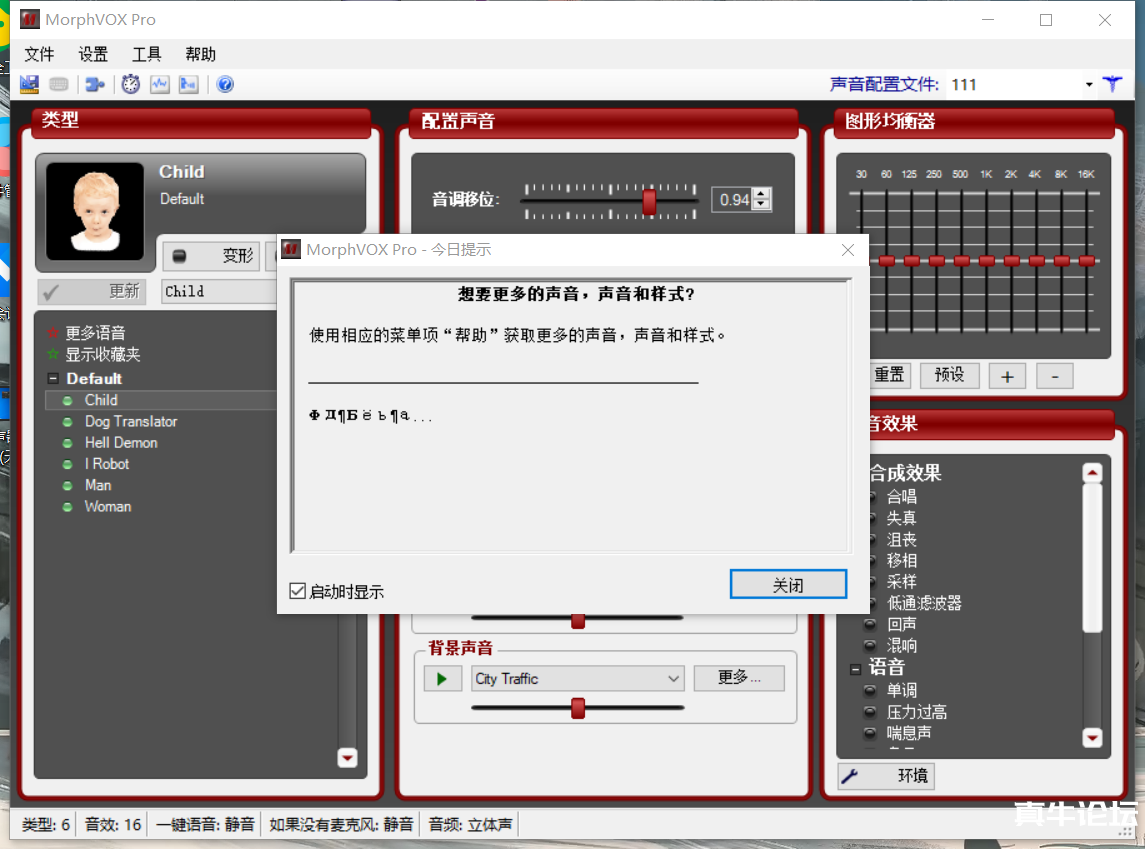Open the help icon in the toolbar
Viewport: 1145px width, 849px height.
(224, 84)
